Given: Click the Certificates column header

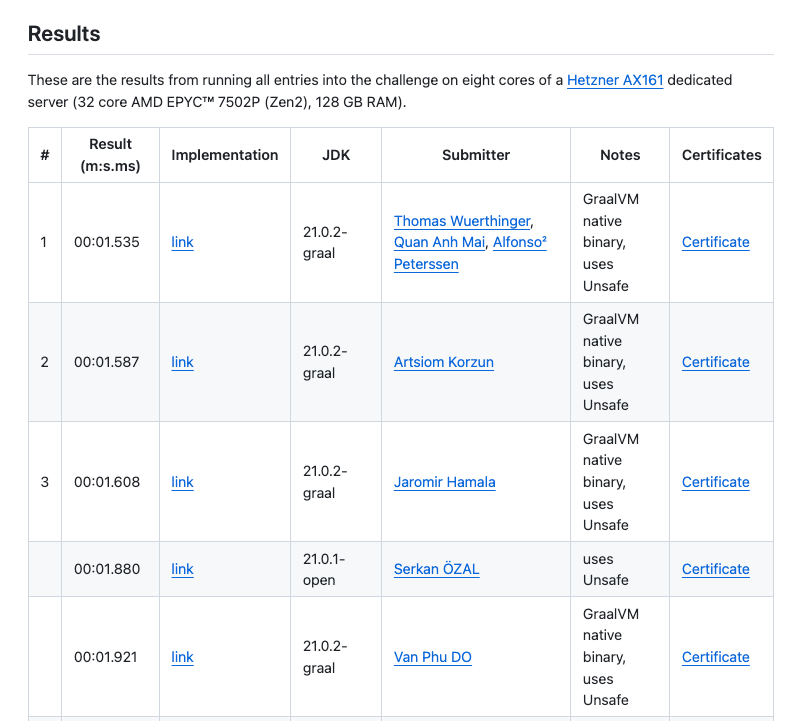Looking at the screenshot, I should (x=721, y=155).
